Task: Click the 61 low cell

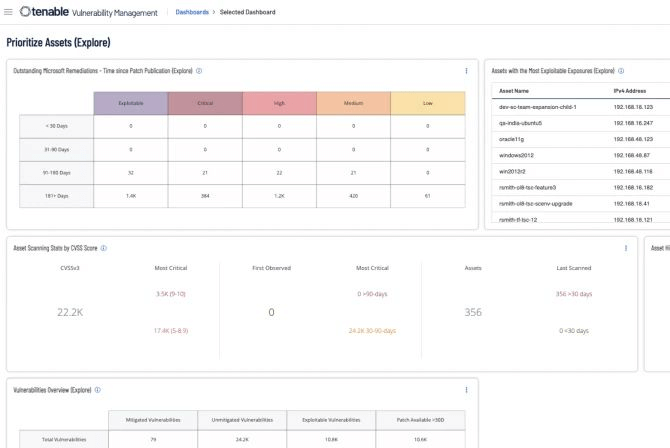Action: (x=428, y=196)
